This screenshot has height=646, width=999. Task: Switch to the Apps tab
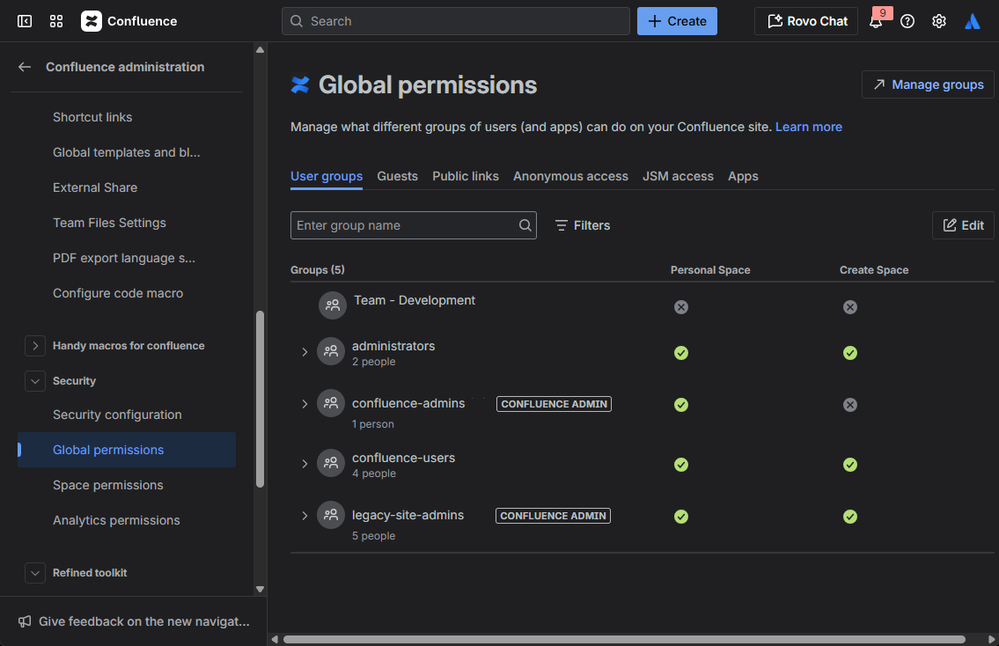(x=744, y=176)
